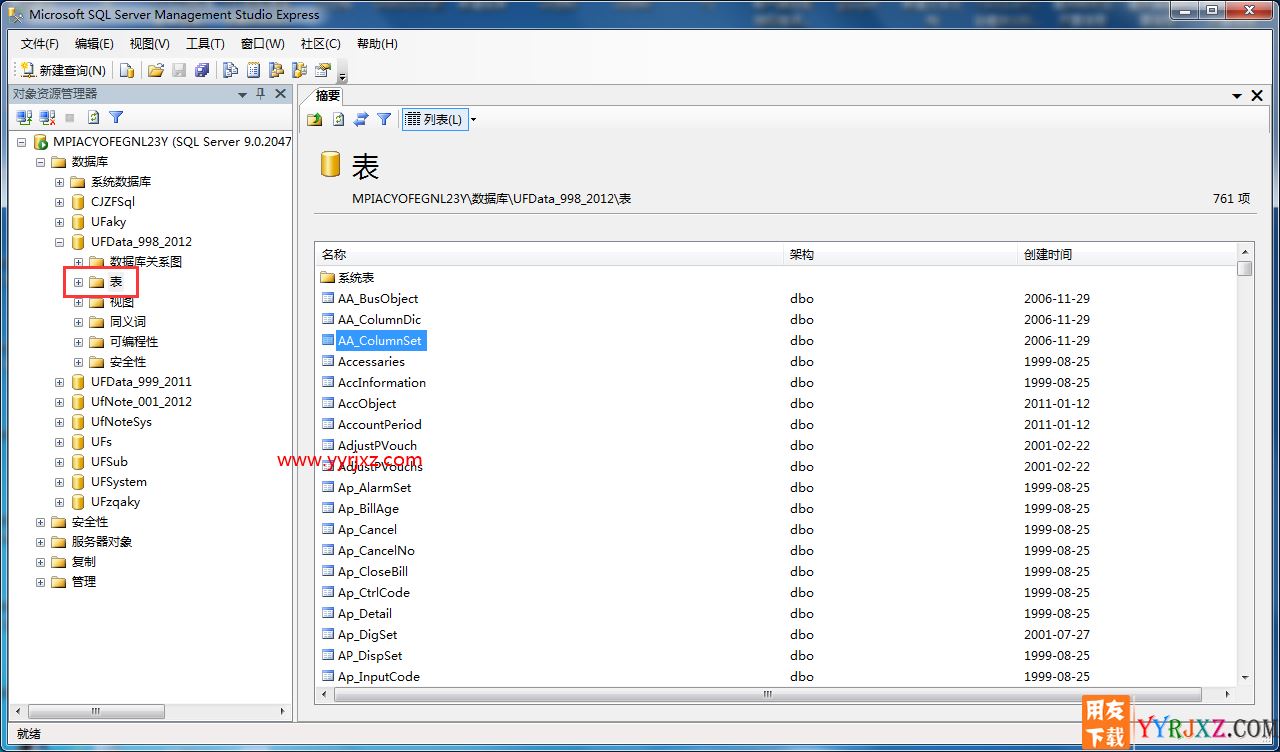
Task: Collapse the MPIACYOFEGNL23Y server node
Action: pyautogui.click(x=22, y=142)
